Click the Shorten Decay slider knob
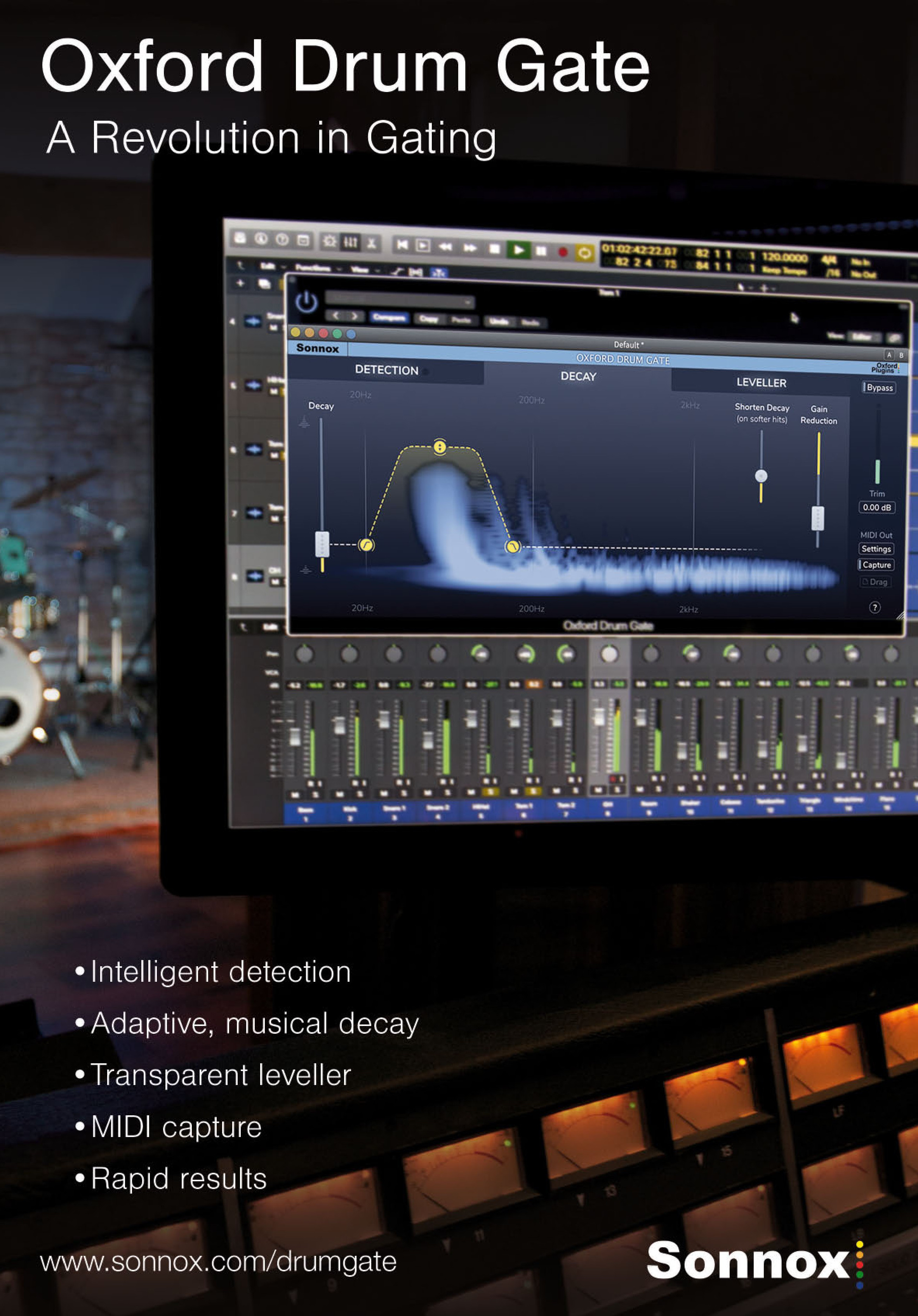The height and width of the screenshot is (1316, 918). click(x=761, y=476)
